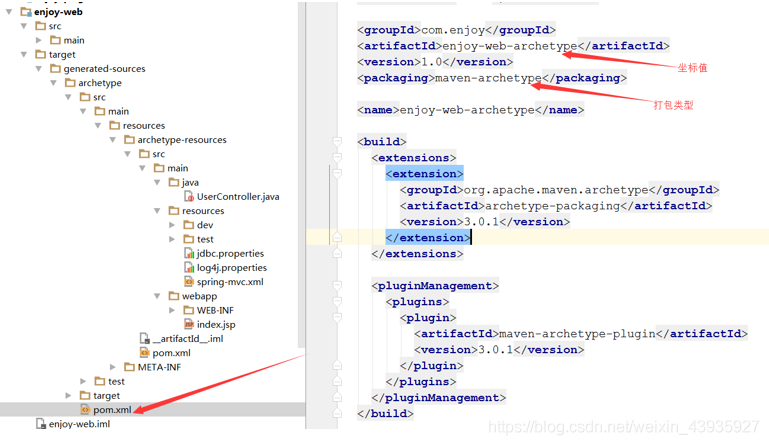This screenshot has height=445, width=769.
Task: Select the highlighted pom.xml at tree bottom
Action: [x=112, y=410]
